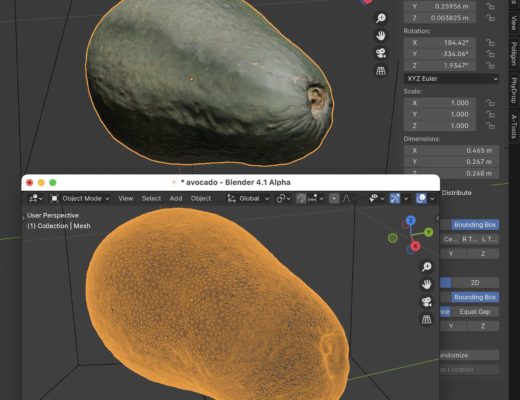520x400 pixels.
Task: Toggle perspective grid icon in back window
Action: coord(381,71)
